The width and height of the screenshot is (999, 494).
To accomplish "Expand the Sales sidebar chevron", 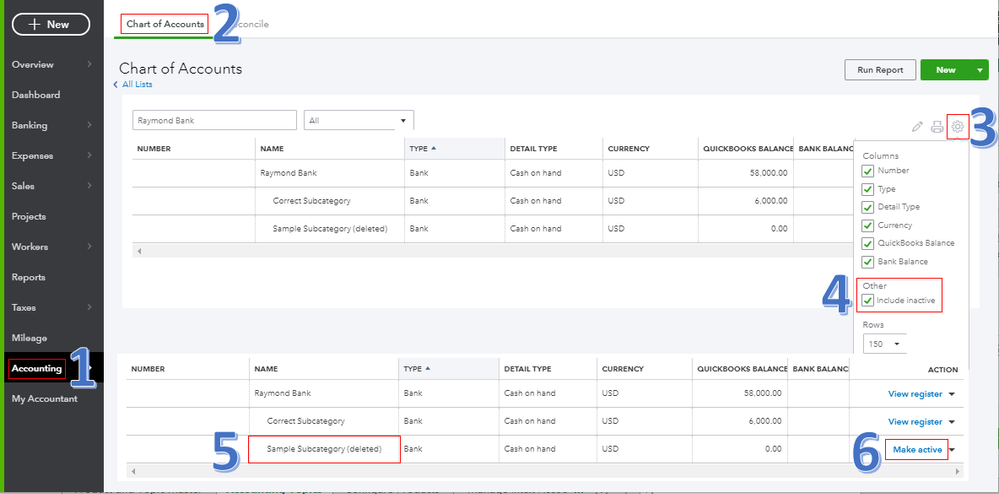I will pyautogui.click(x=90, y=186).
